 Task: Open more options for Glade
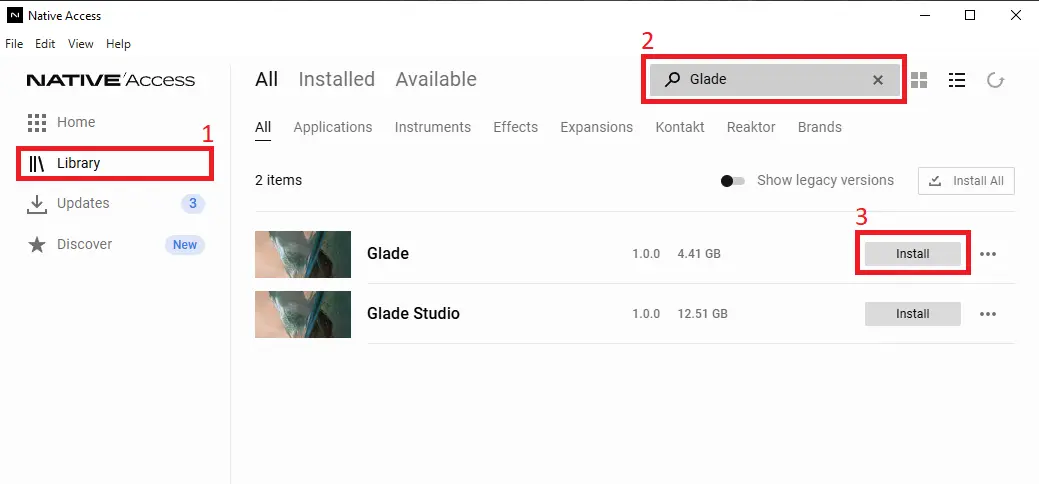(988, 254)
